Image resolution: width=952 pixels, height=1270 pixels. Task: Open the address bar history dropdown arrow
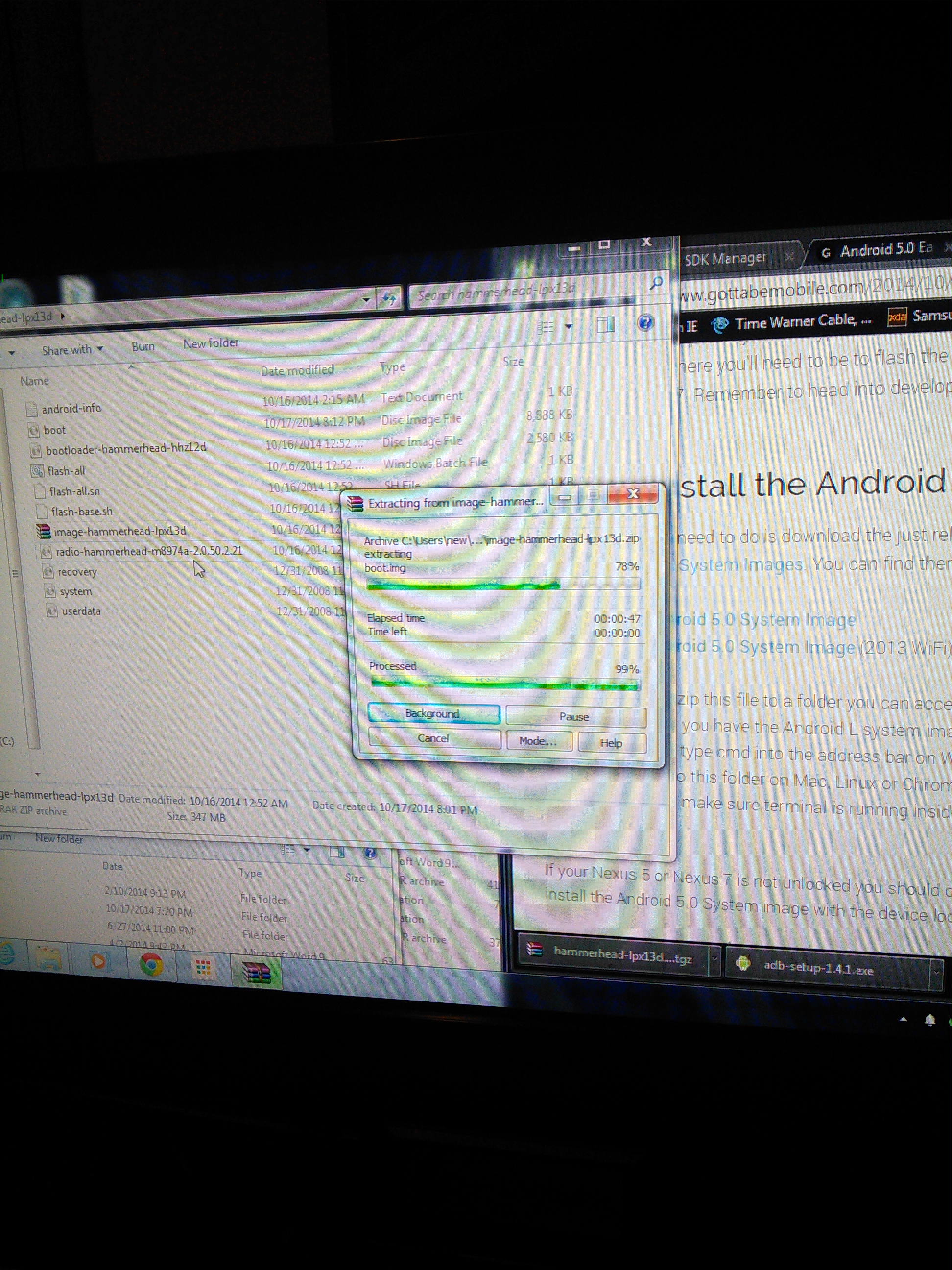tap(366, 300)
